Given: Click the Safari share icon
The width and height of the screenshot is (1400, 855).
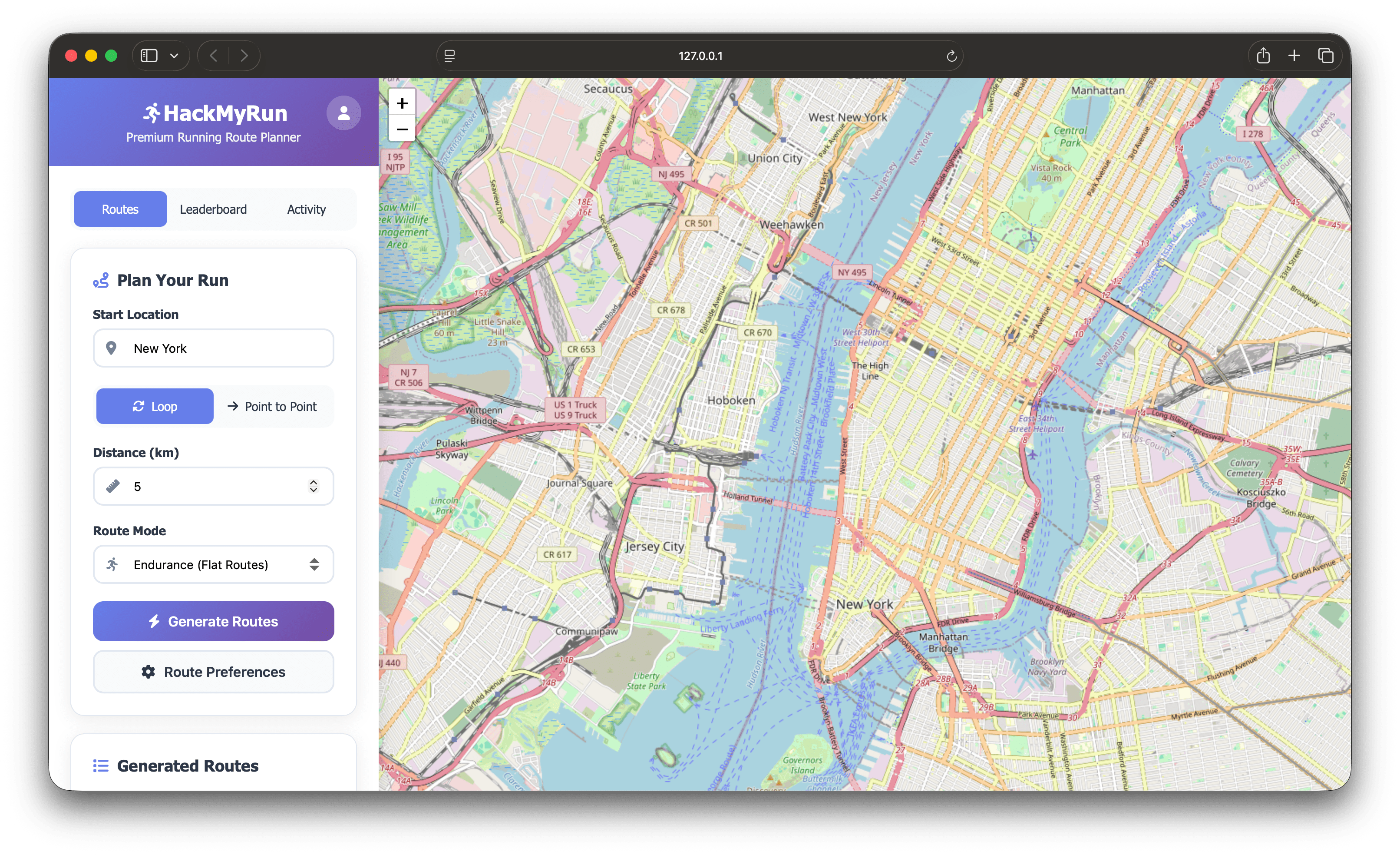Looking at the screenshot, I should click(1263, 56).
